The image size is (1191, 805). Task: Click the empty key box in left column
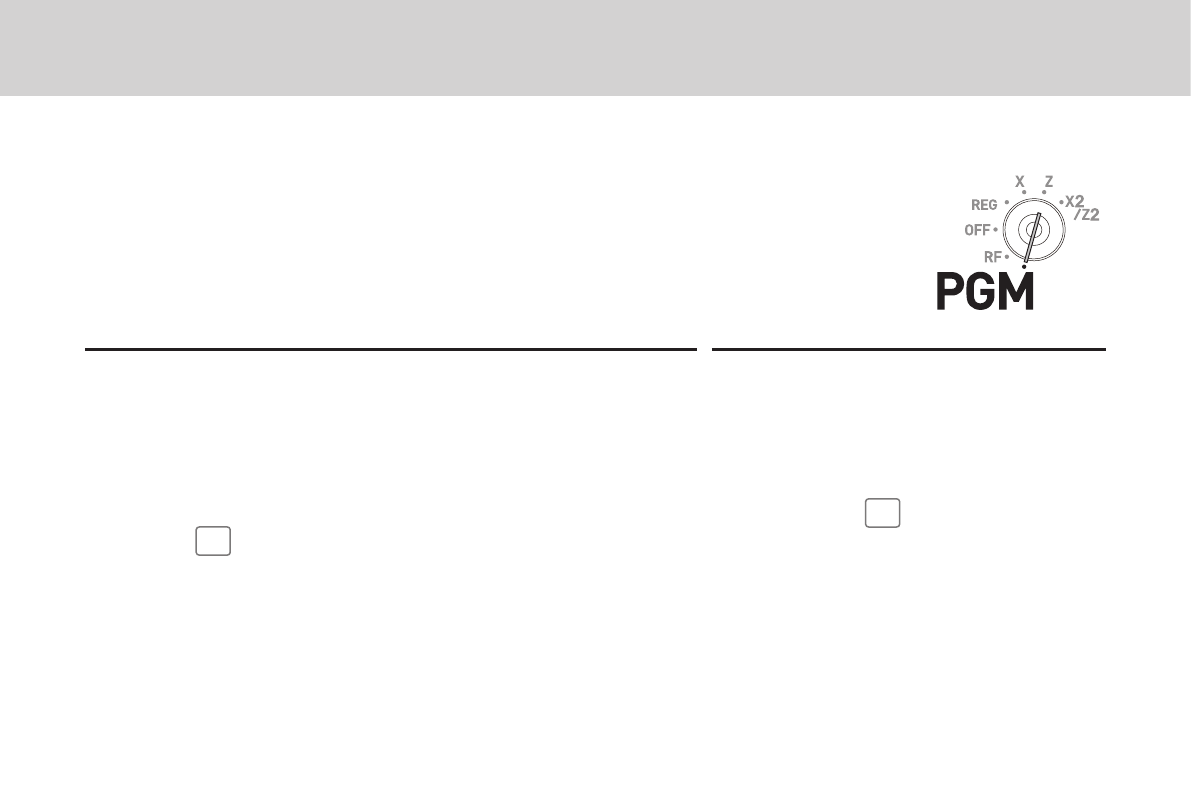[213, 541]
